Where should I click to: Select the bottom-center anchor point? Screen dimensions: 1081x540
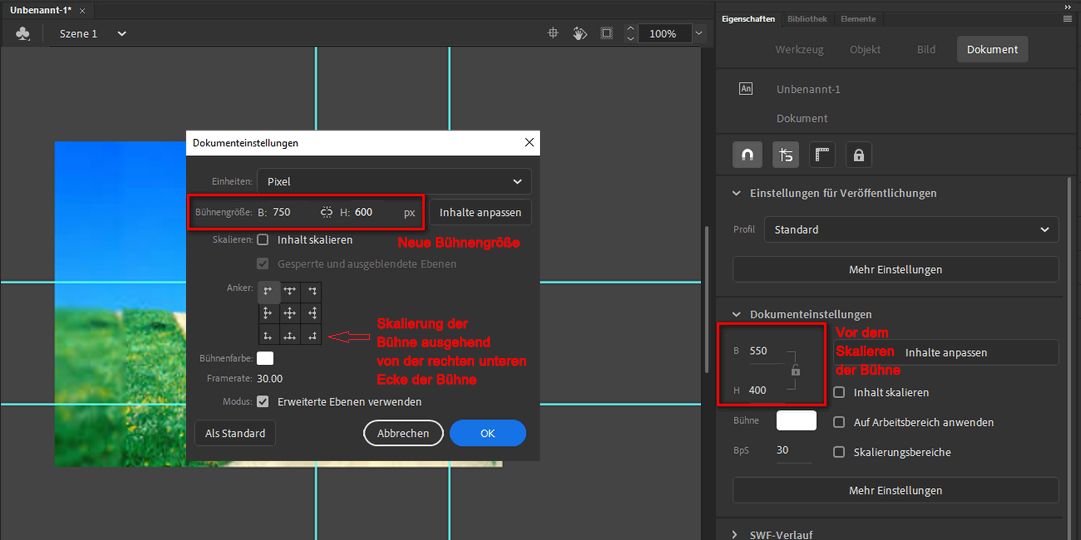[x=290, y=335]
